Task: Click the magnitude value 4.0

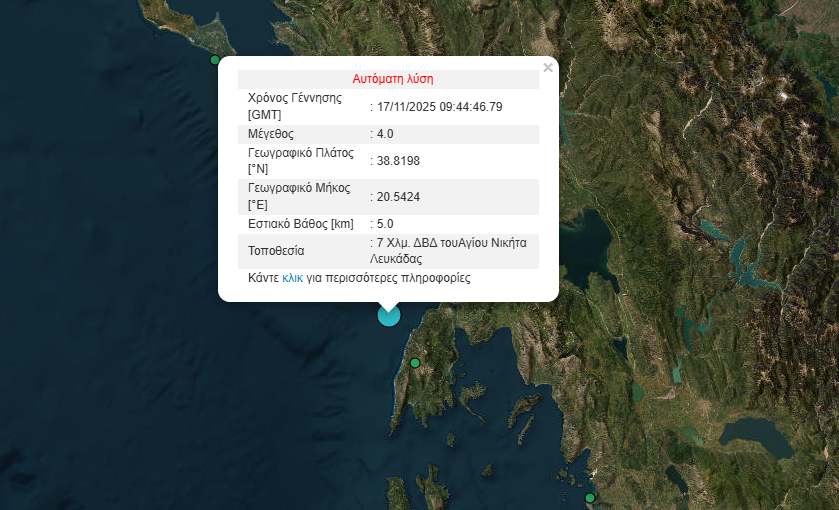Action: tap(385, 133)
